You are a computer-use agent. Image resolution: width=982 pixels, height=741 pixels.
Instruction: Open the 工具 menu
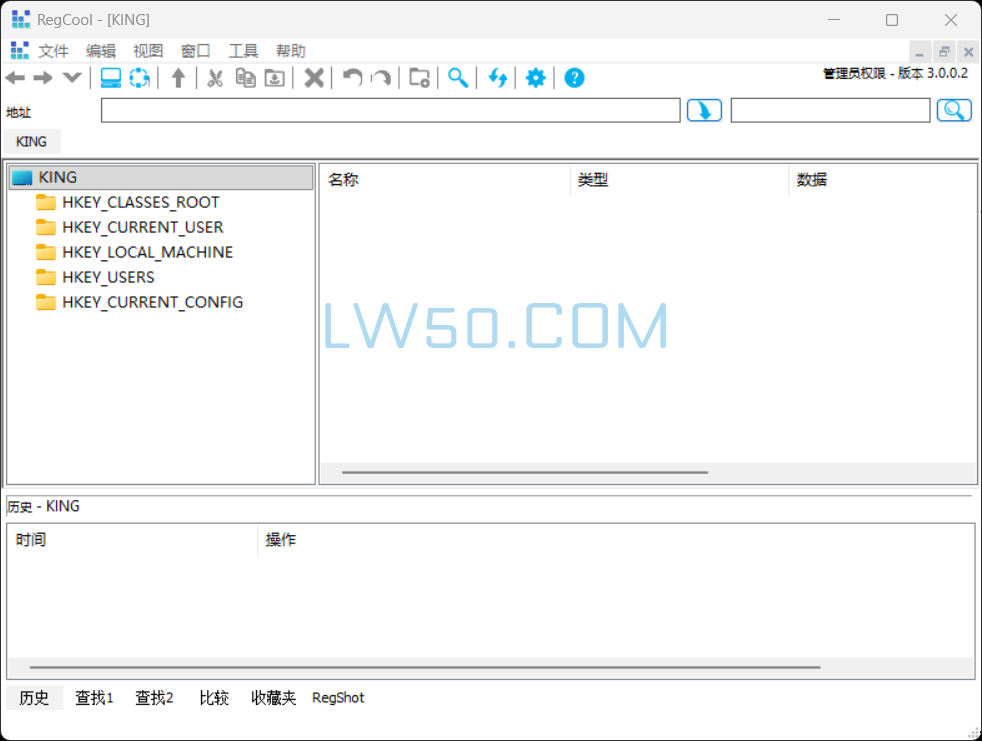click(243, 50)
